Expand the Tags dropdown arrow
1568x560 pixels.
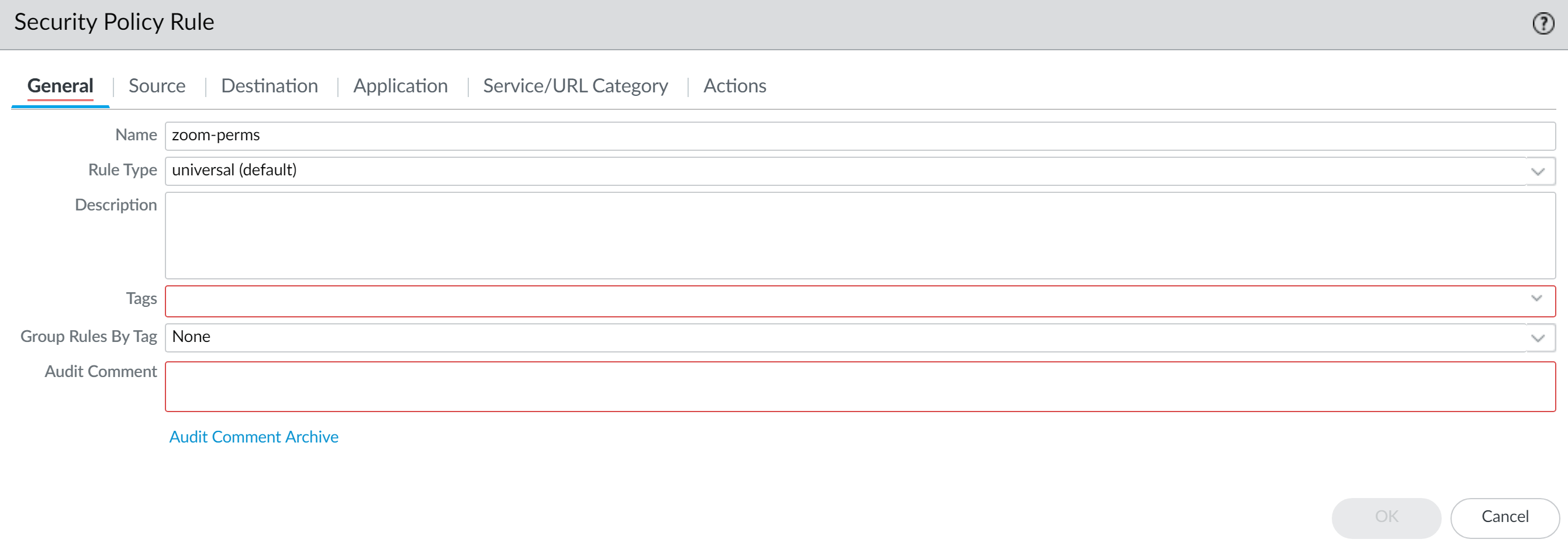(x=1536, y=298)
